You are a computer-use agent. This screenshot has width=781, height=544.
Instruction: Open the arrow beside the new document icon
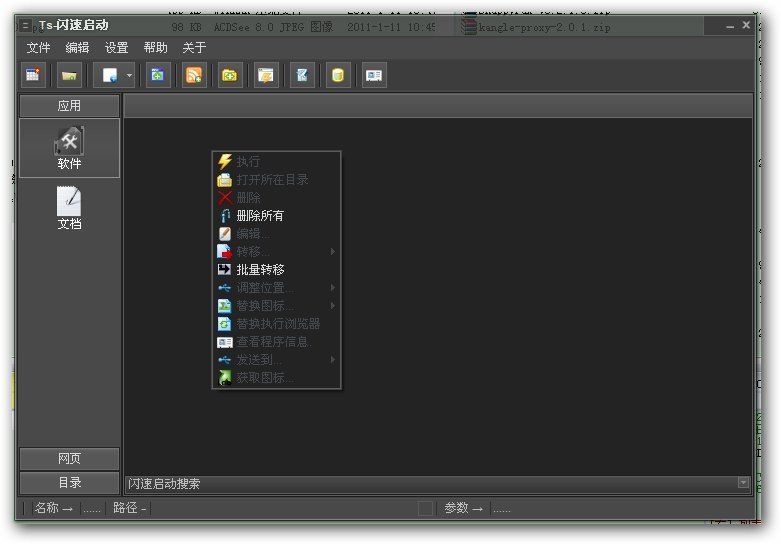pyautogui.click(x=129, y=75)
